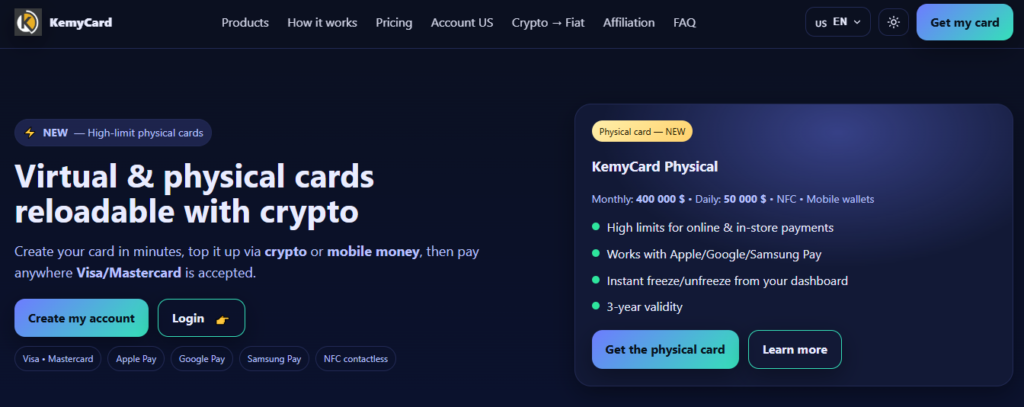1024x407 pixels.
Task: Select the Visa • Mastercard chip
Action: [58, 358]
